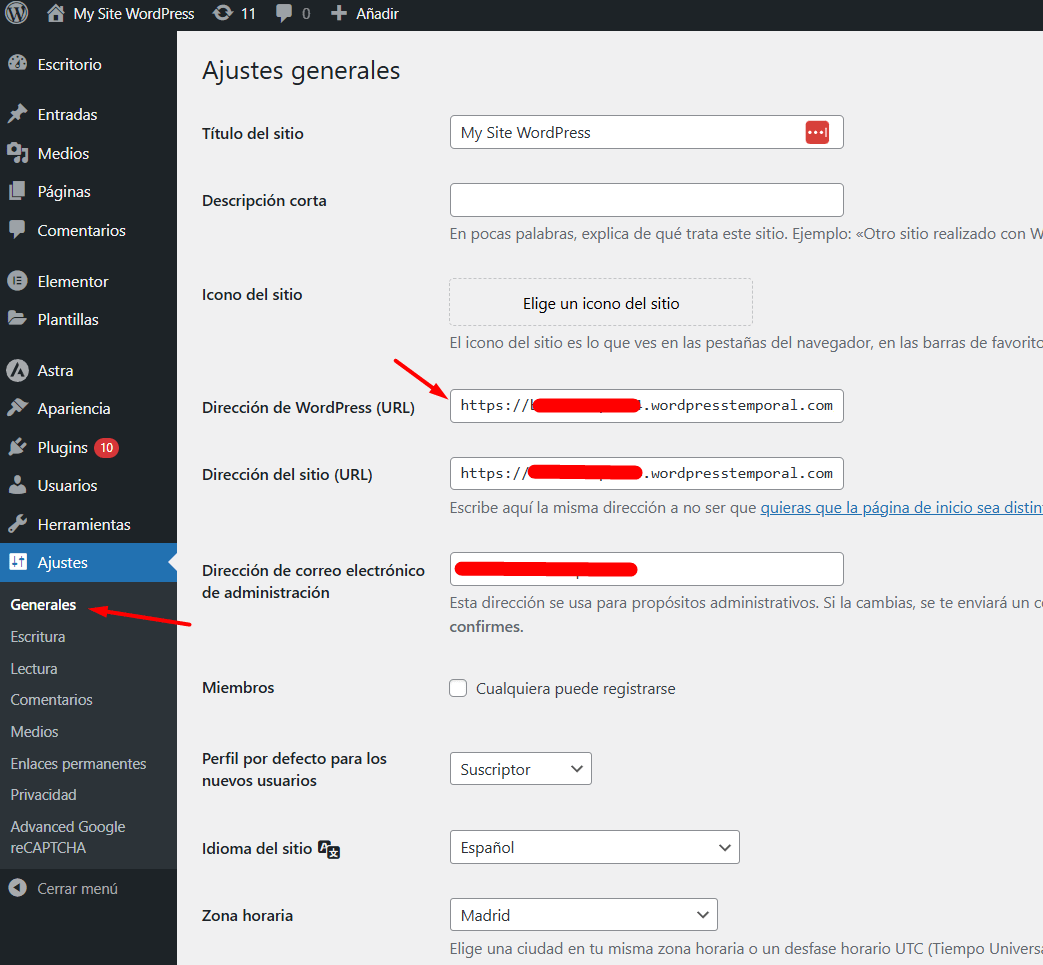The height and width of the screenshot is (965, 1043).
Task: Open the Comentarios settings submenu under Ajustes
Action: 51,700
